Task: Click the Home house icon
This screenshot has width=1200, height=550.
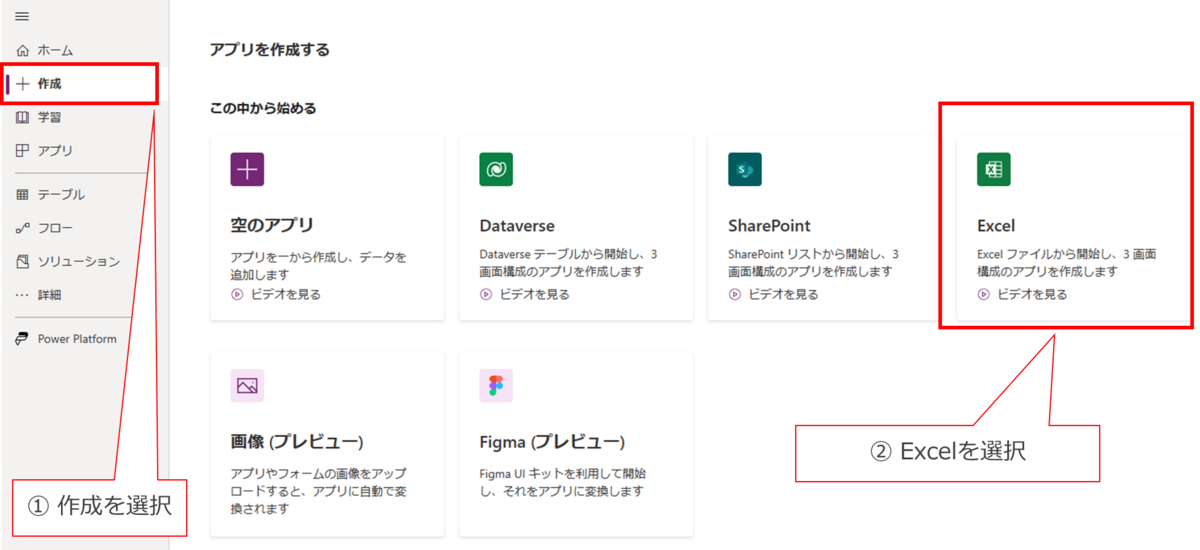Action: tap(23, 50)
